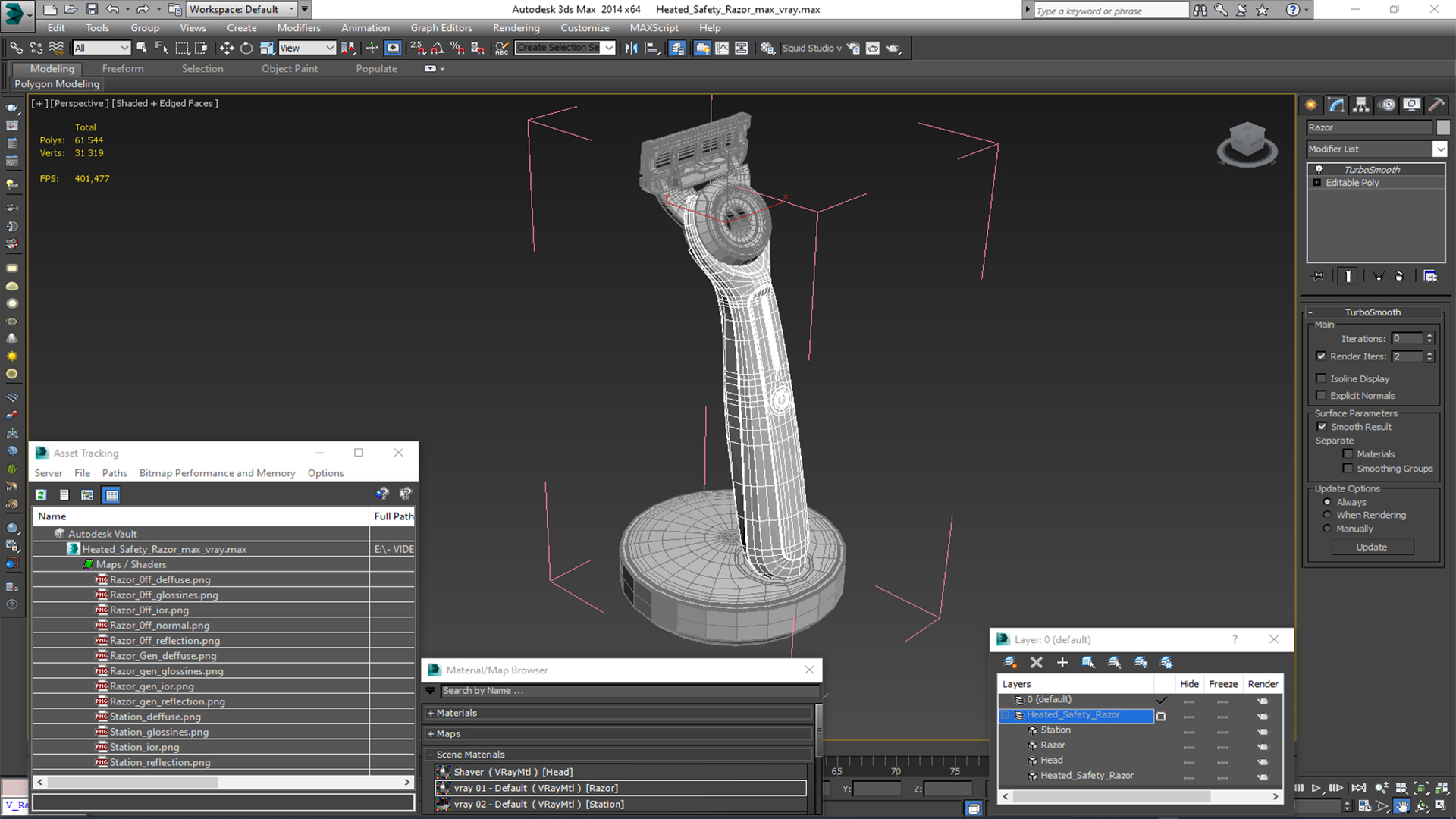
Task: Open Bitmap Performance and Memory menu
Action: pyautogui.click(x=217, y=473)
